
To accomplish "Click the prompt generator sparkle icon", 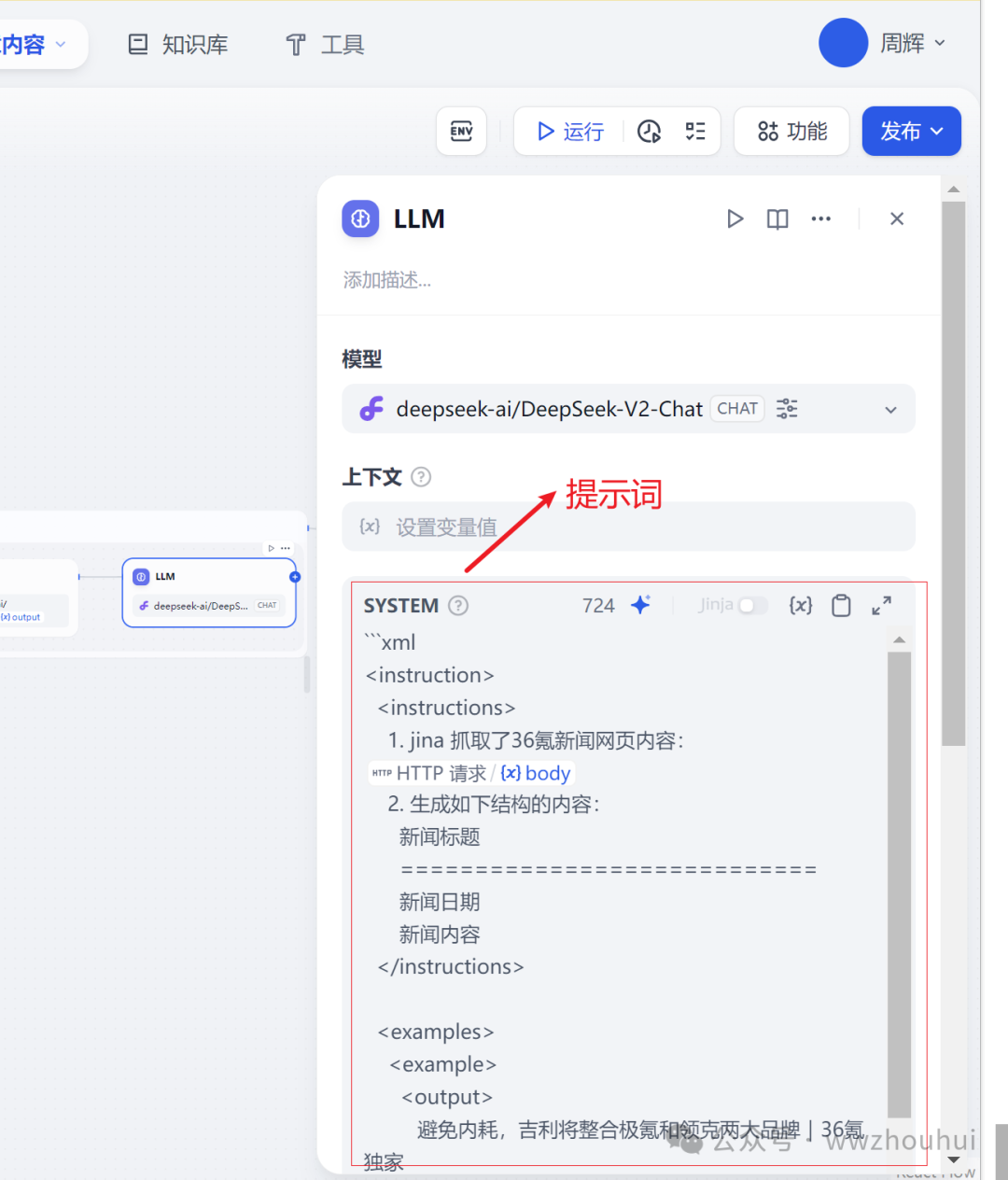I will point(640,605).
